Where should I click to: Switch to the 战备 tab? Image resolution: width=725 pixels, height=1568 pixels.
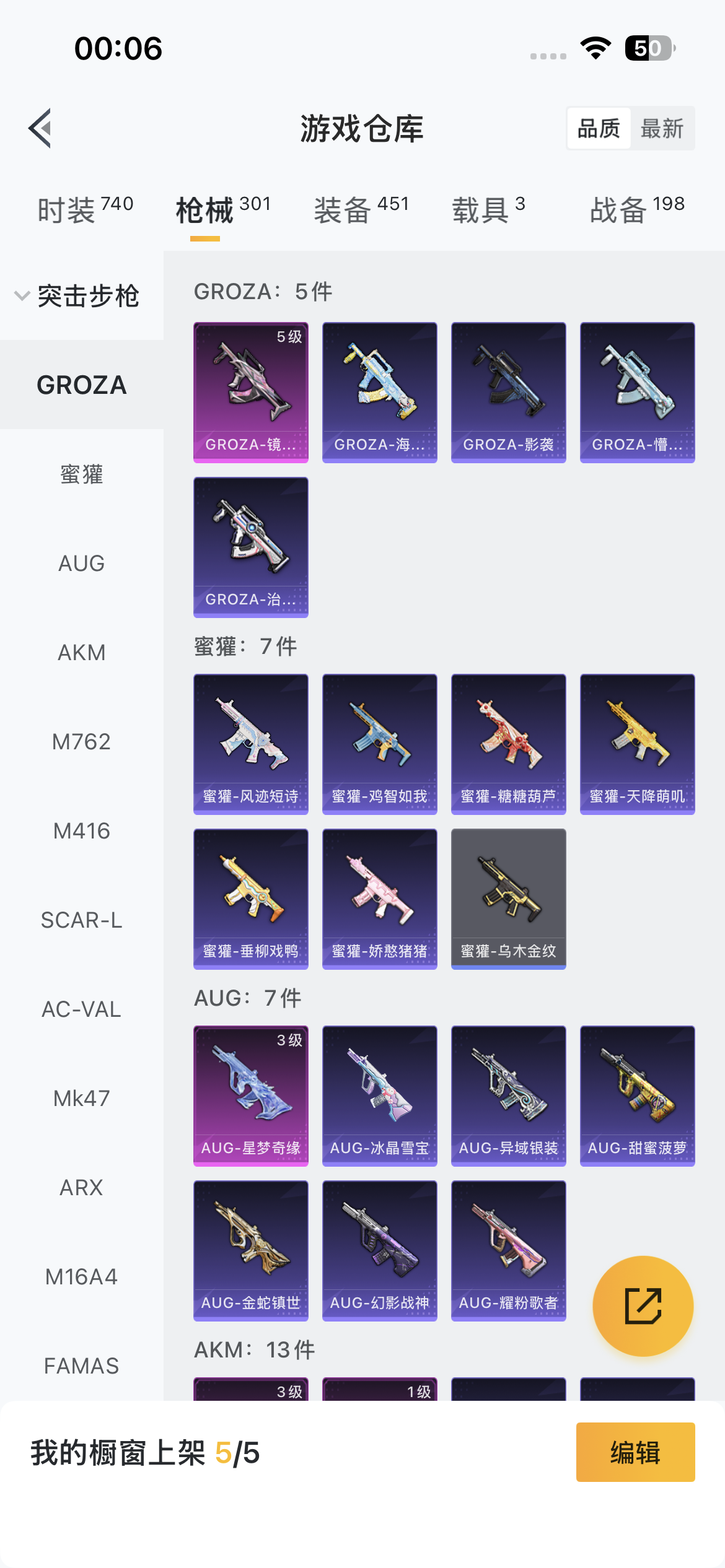[x=638, y=210]
